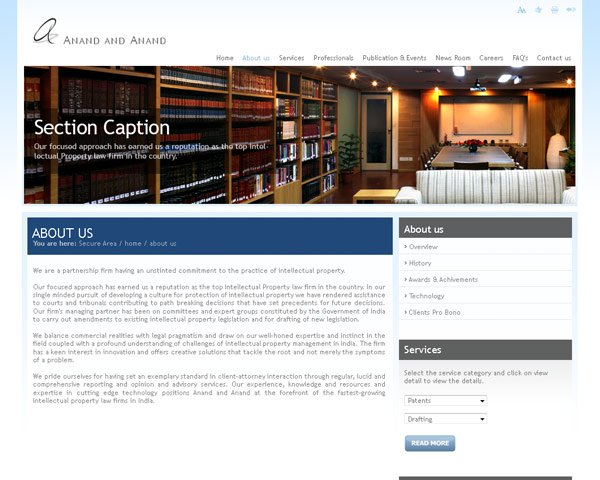600x480 pixels.
Task: Visit the News Room page
Action: click(452, 58)
